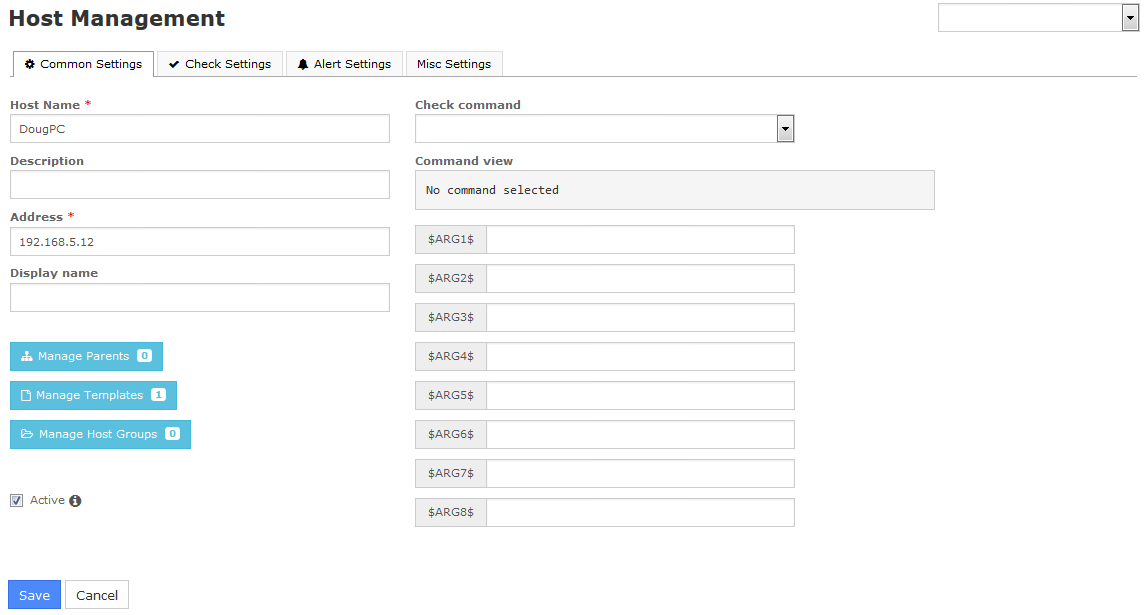Click the folder icon on Manage Host Groups
The width and height of the screenshot is (1144, 615).
point(27,434)
